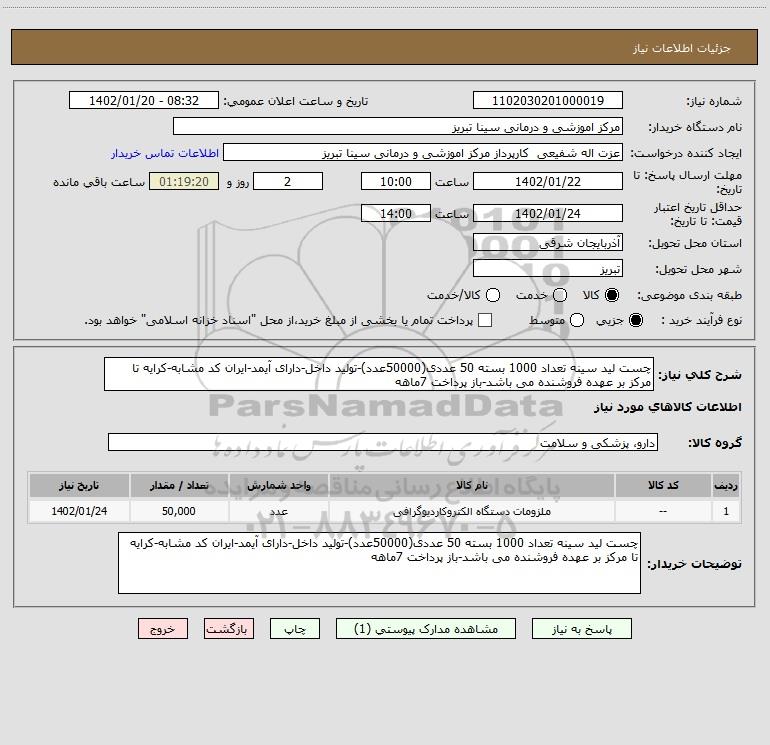Click the گروه کالا field دارو، پزشکی و سلامت
This screenshot has height=745, width=770.
point(383,442)
